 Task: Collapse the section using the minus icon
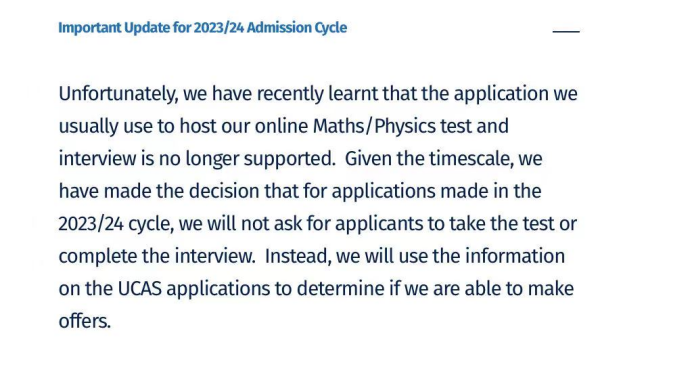coord(566,31)
